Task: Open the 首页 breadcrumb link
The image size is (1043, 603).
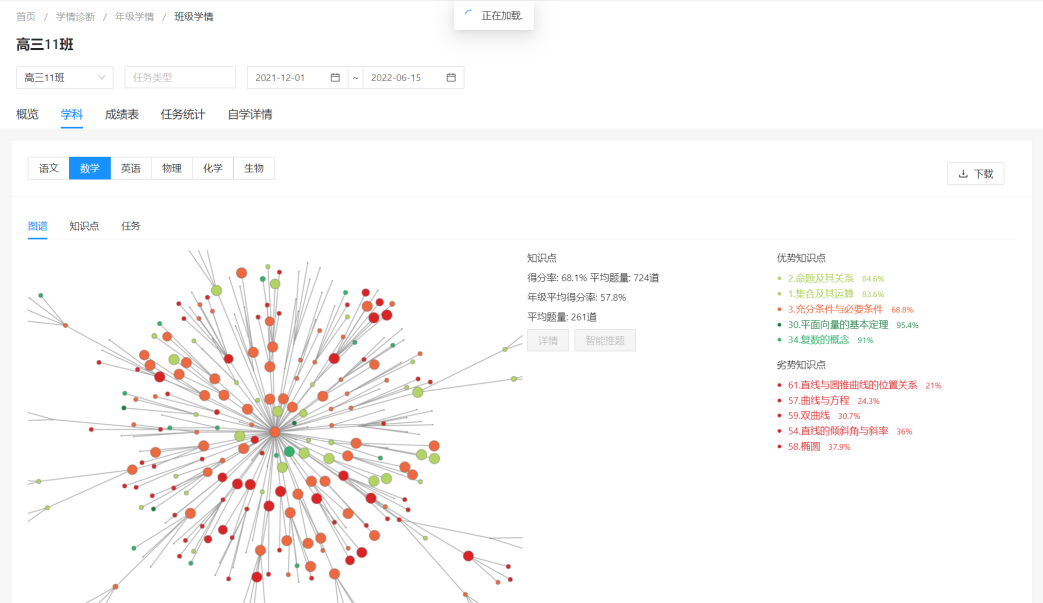Action: (26, 17)
